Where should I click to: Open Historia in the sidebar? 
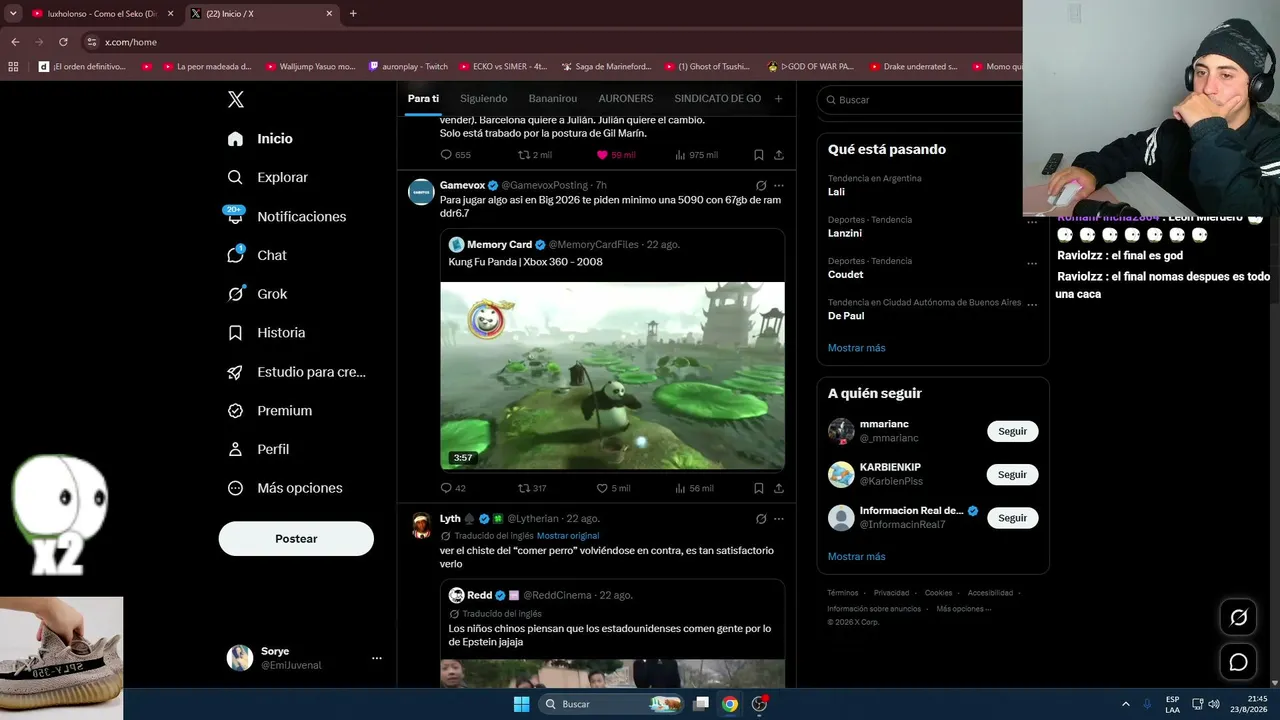[266, 332]
